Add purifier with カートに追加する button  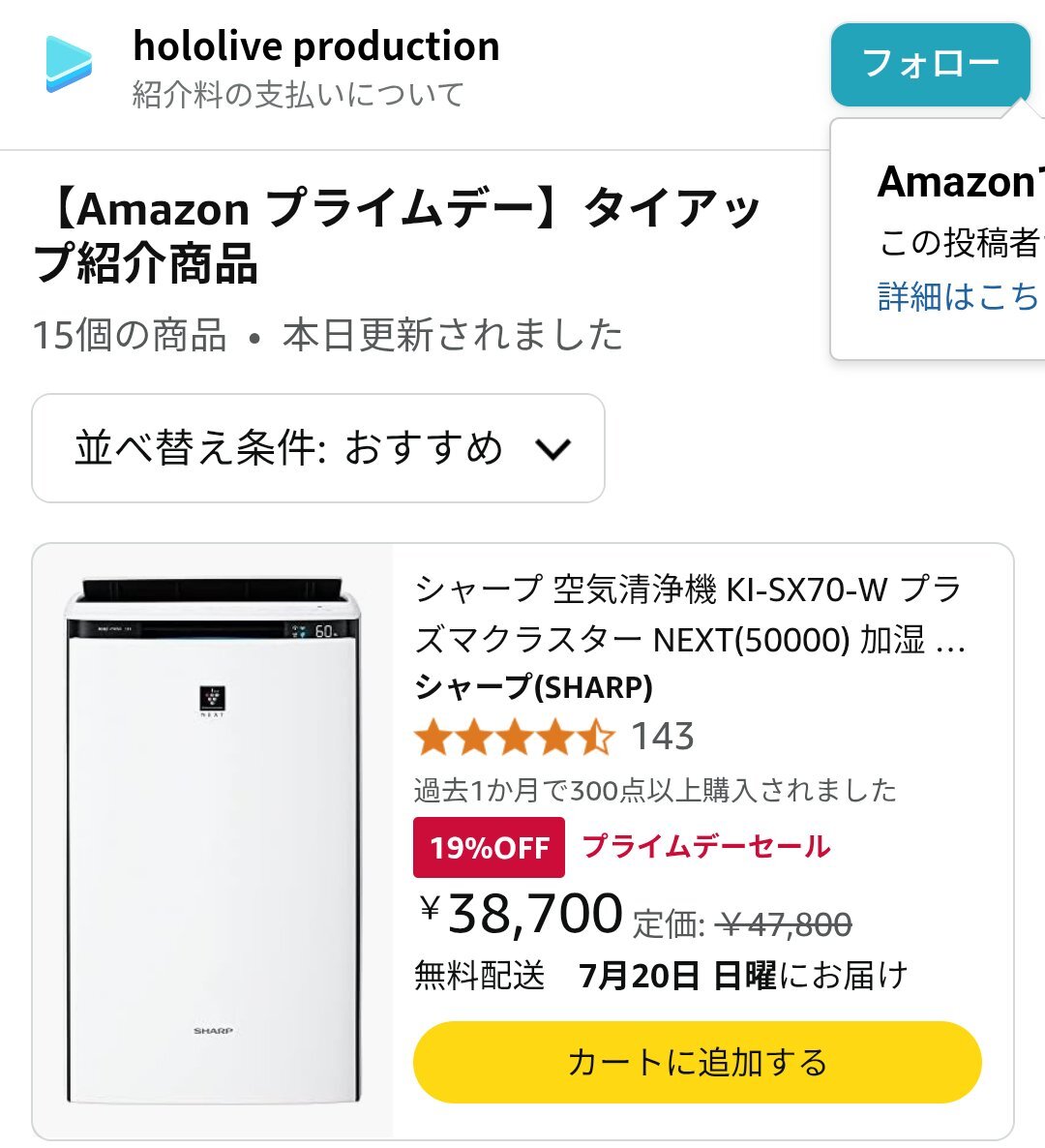[698, 1062]
